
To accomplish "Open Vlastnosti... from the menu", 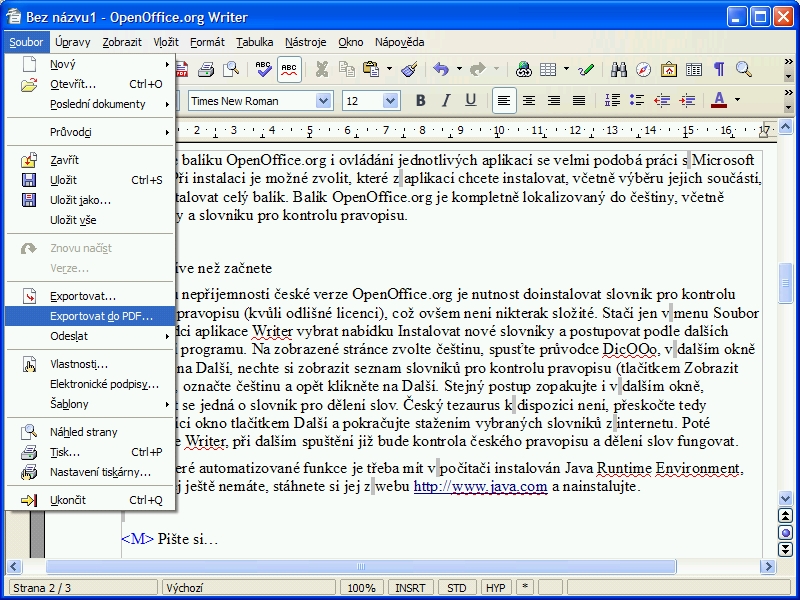I will coord(90,364).
